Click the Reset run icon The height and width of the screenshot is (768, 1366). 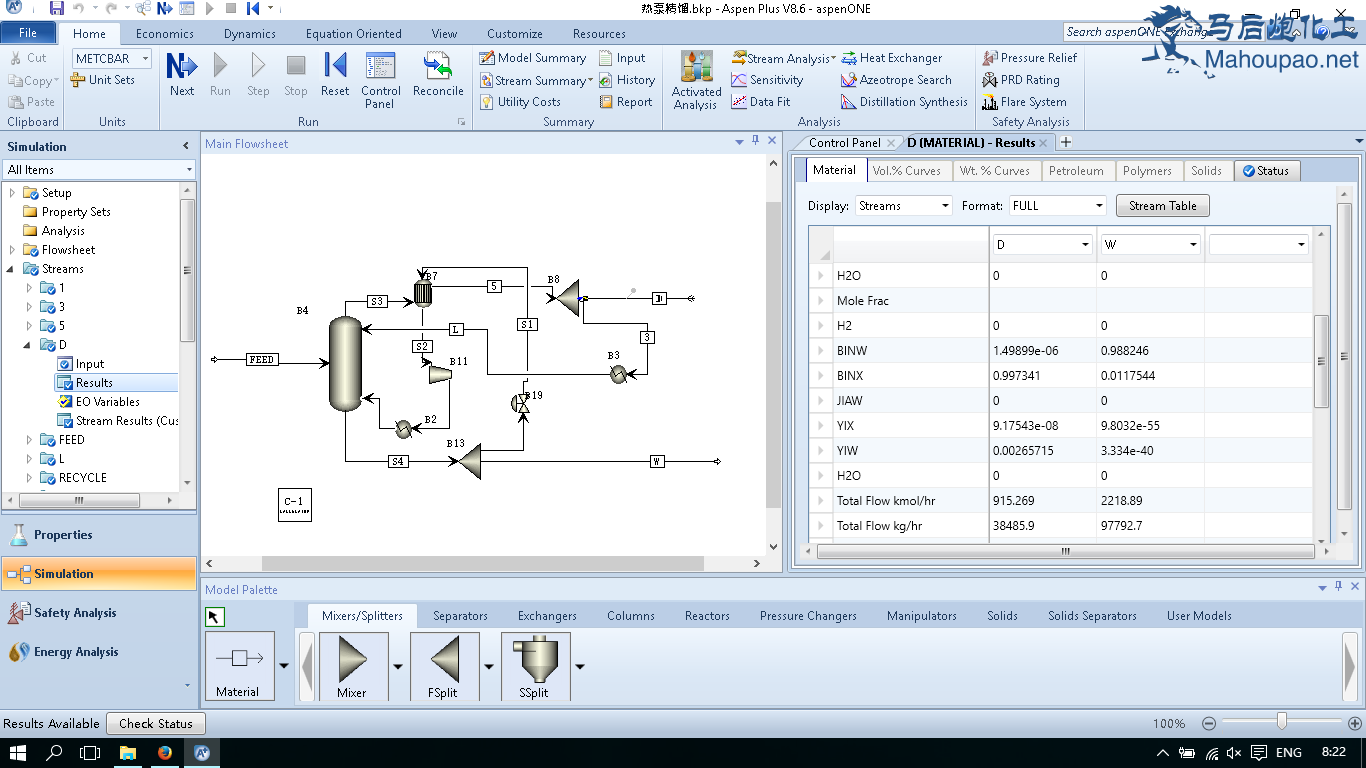coord(335,75)
